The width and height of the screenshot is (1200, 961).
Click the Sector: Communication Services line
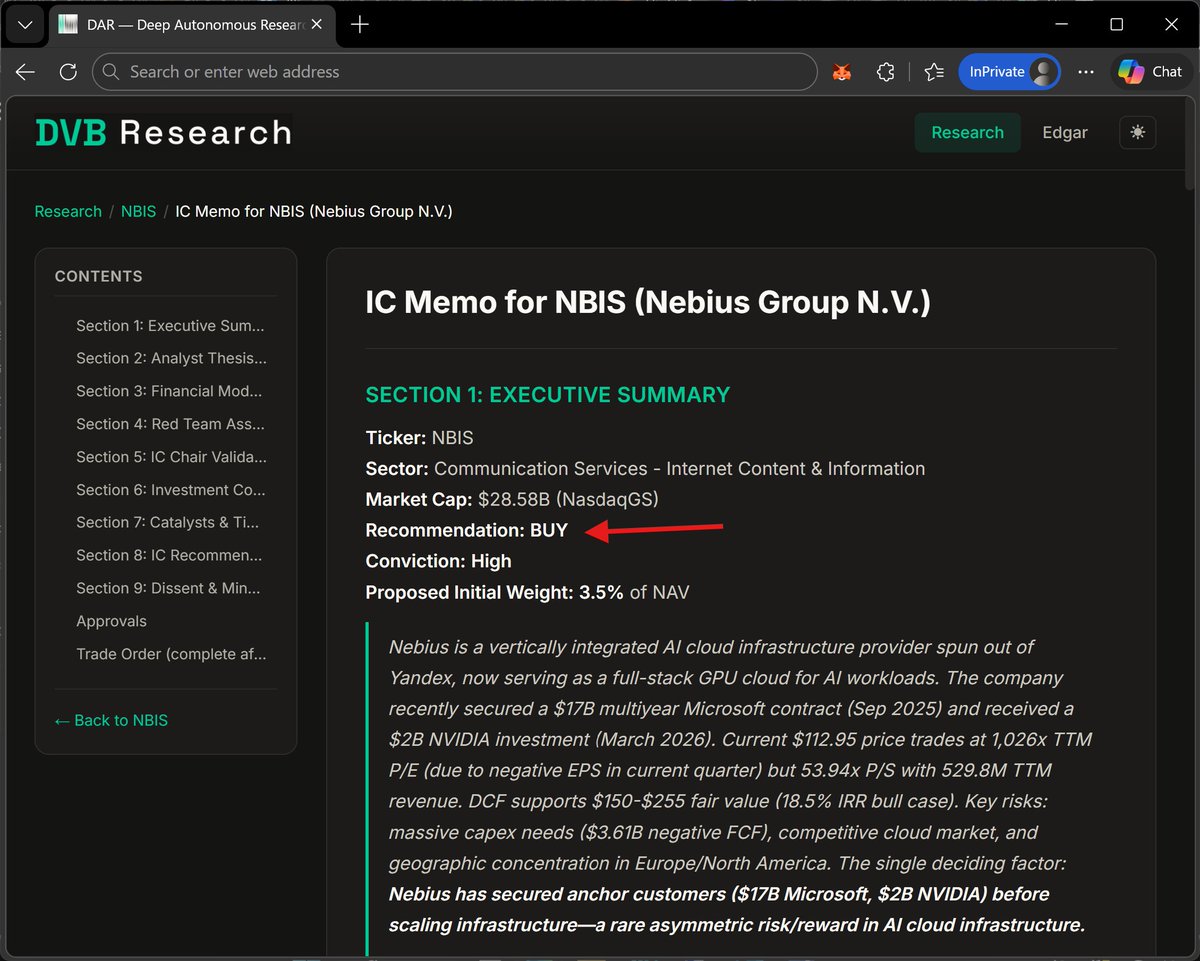pyautogui.click(x=645, y=469)
